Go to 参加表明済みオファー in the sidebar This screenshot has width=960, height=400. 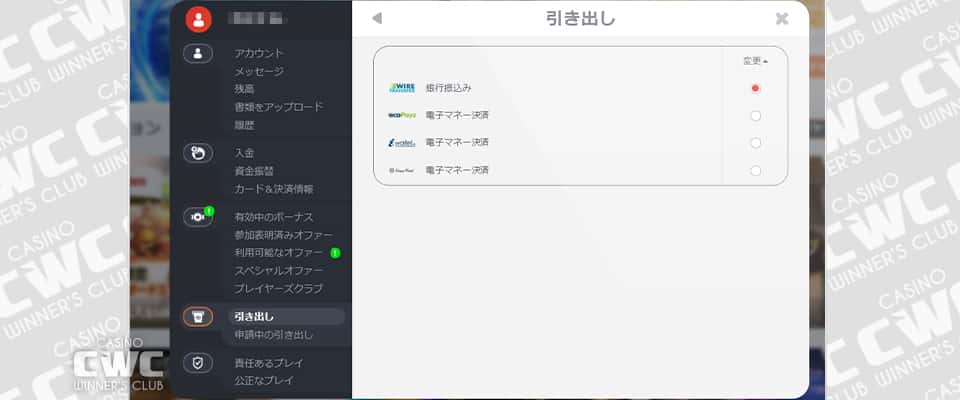pyautogui.click(x=283, y=235)
